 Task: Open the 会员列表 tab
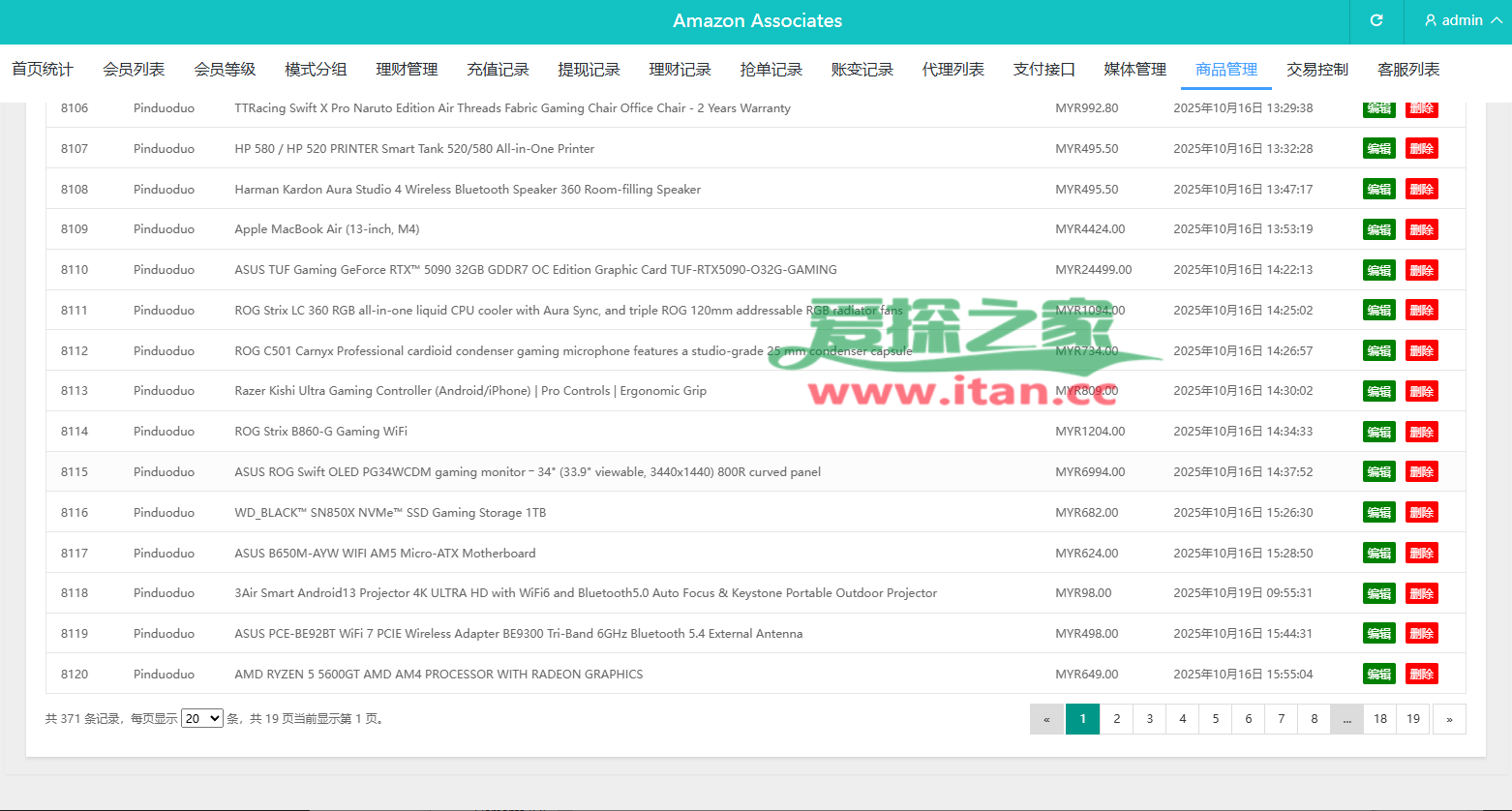click(x=134, y=70)
